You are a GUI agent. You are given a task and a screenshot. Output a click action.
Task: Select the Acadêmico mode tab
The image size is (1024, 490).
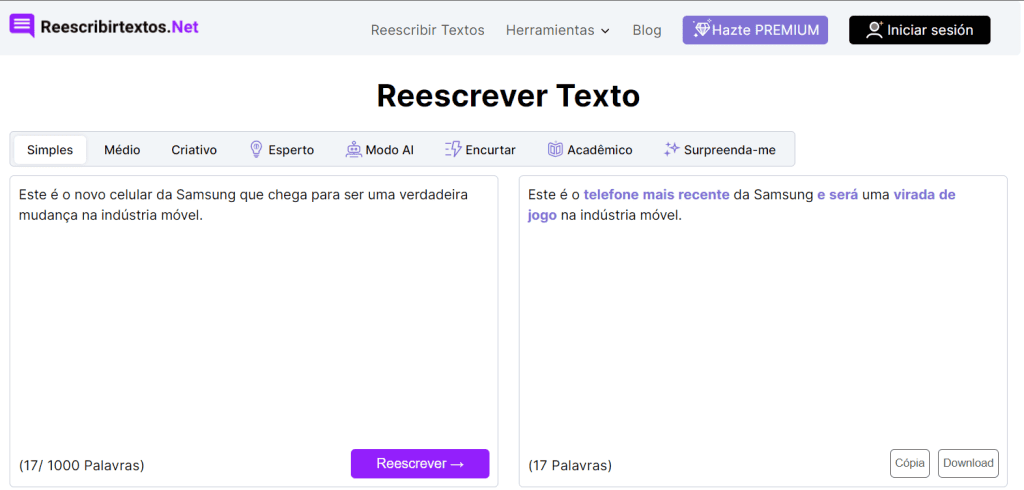tap(590, 150)
